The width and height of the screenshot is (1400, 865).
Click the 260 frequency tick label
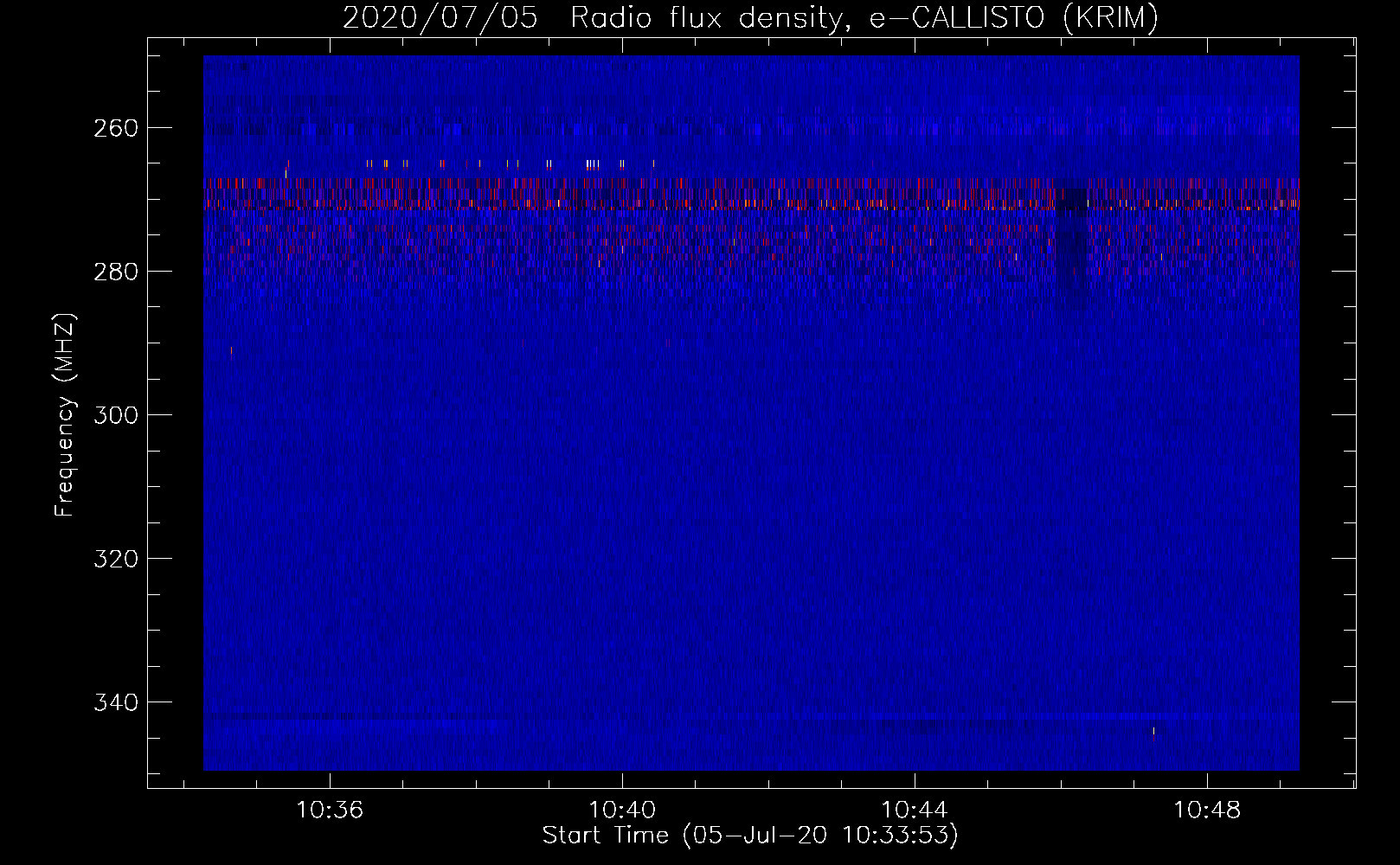click(115, 128)
